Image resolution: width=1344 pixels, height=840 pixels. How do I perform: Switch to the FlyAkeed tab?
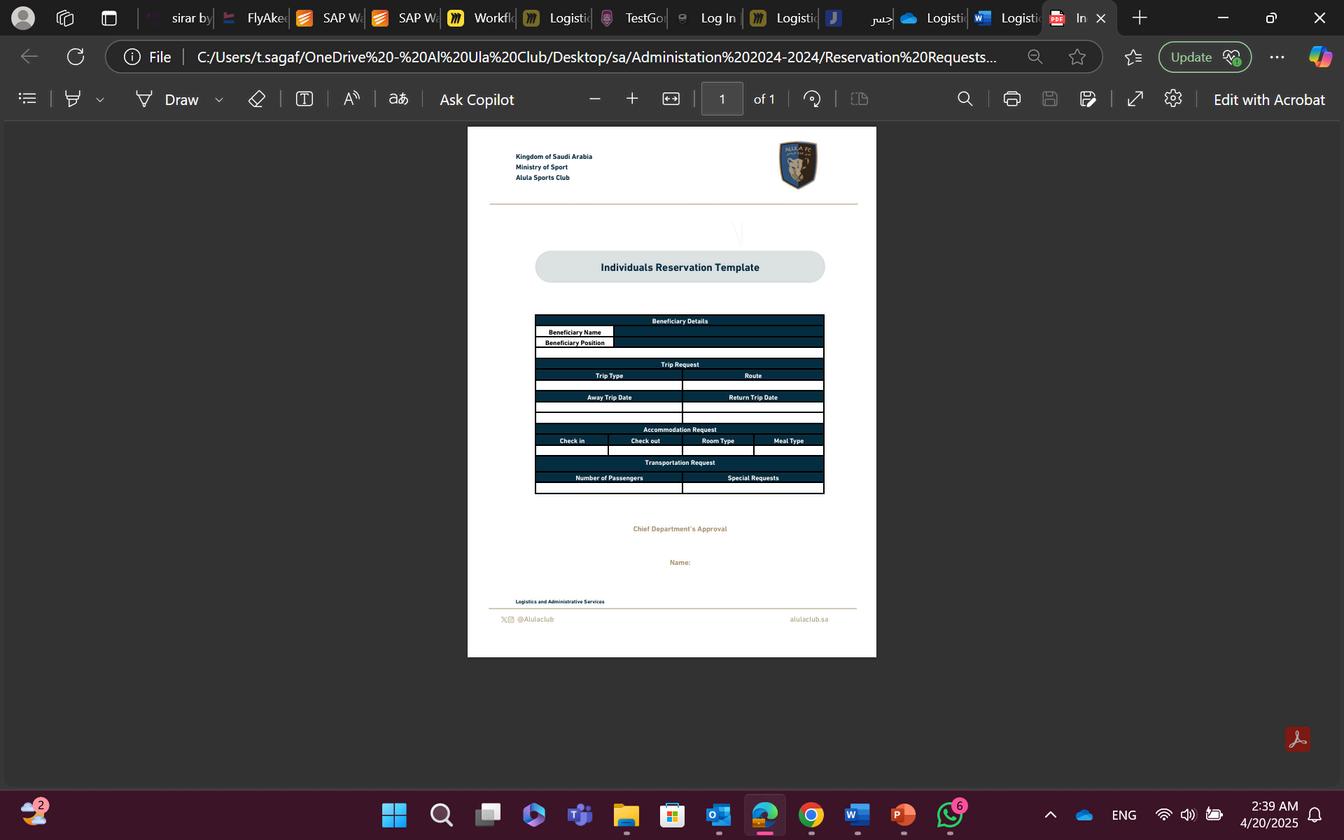coord(254,18)
